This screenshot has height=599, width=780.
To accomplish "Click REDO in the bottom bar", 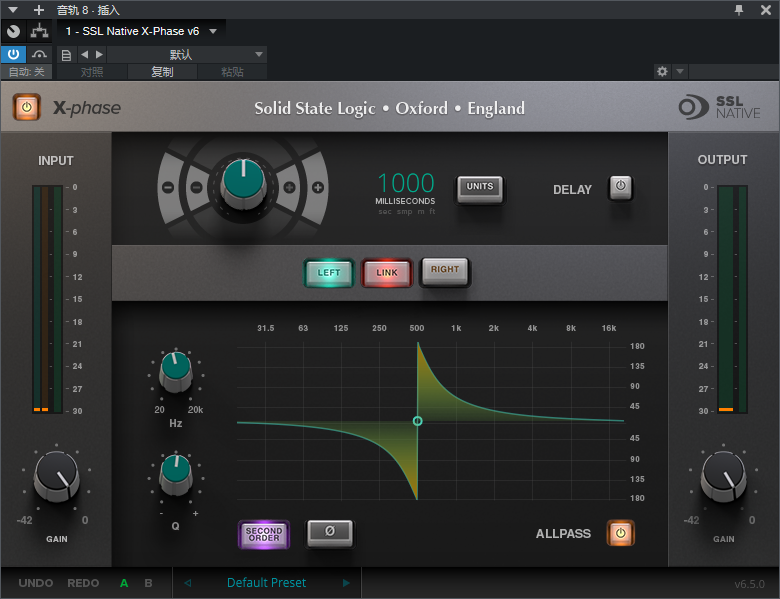I will (83, 583).
